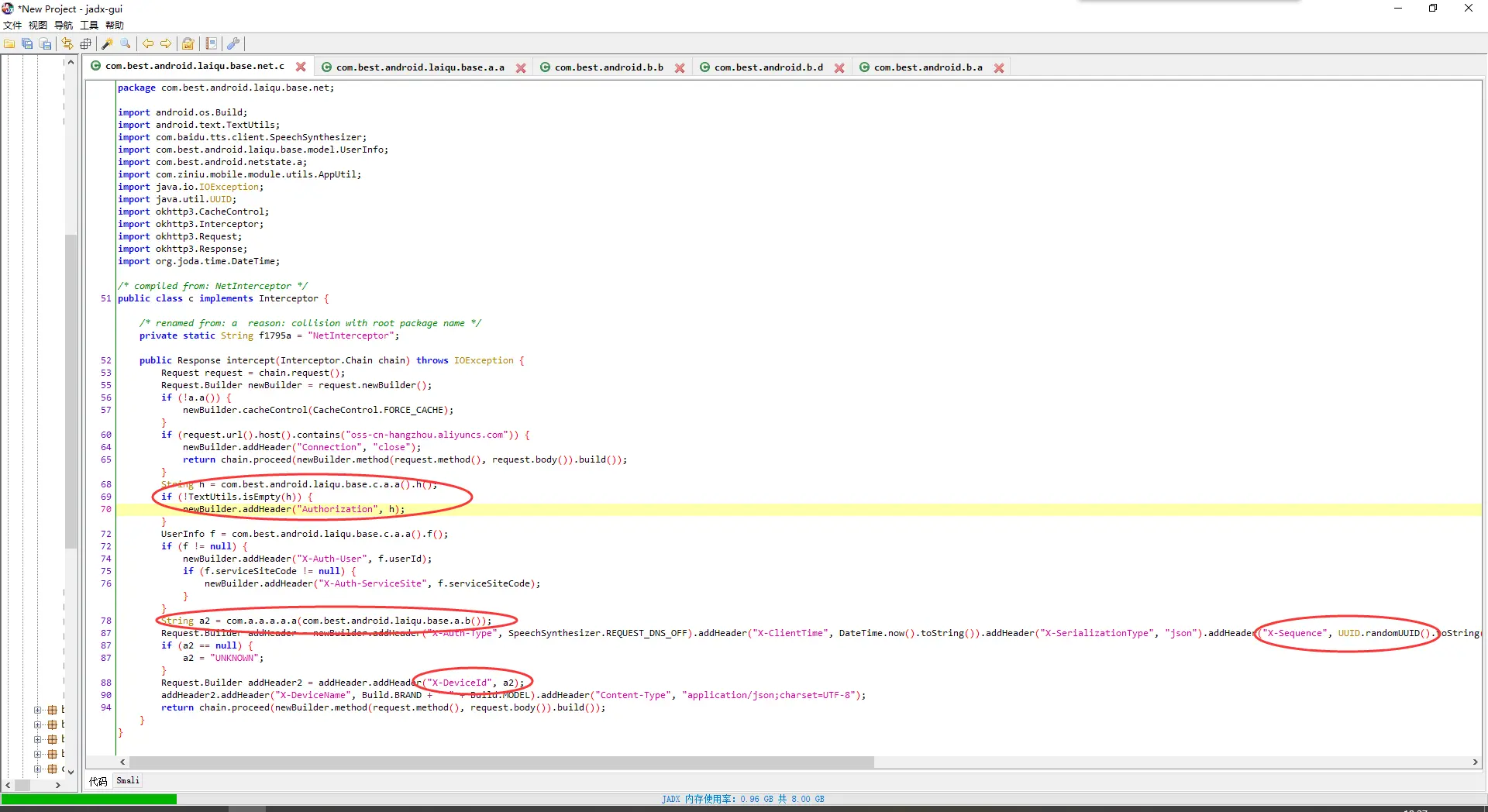Click the save all toolbar icon

point(27,44)
